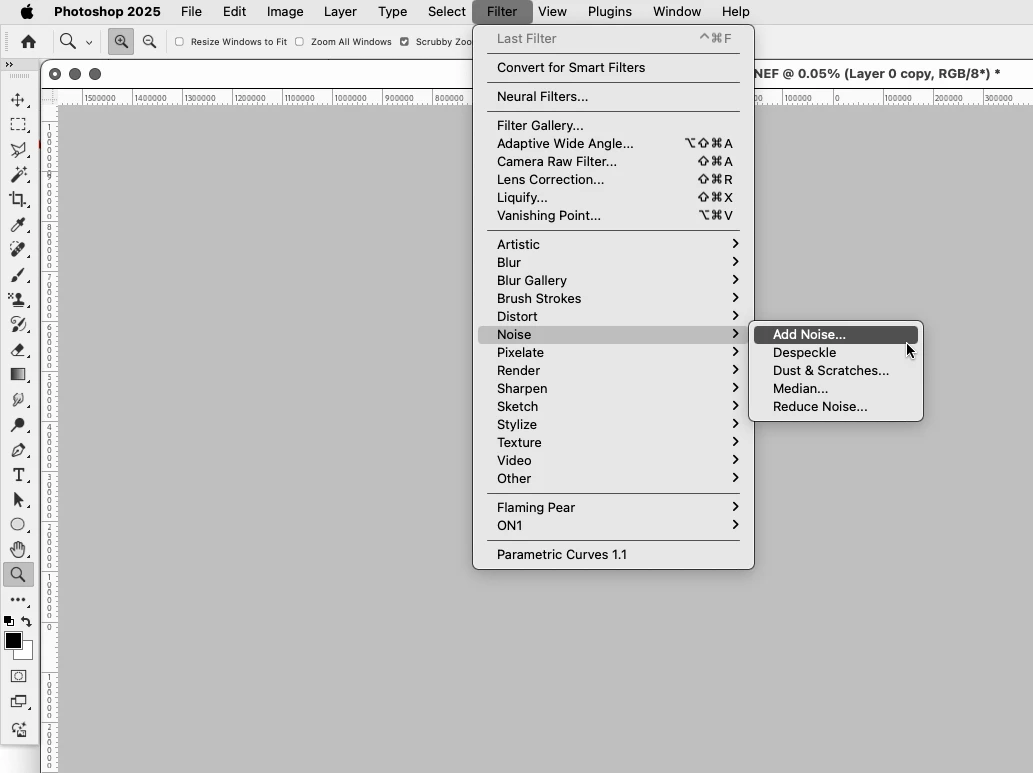Select the Pen tool
Screen dimensions: 1033x773
tap(18, 450)
